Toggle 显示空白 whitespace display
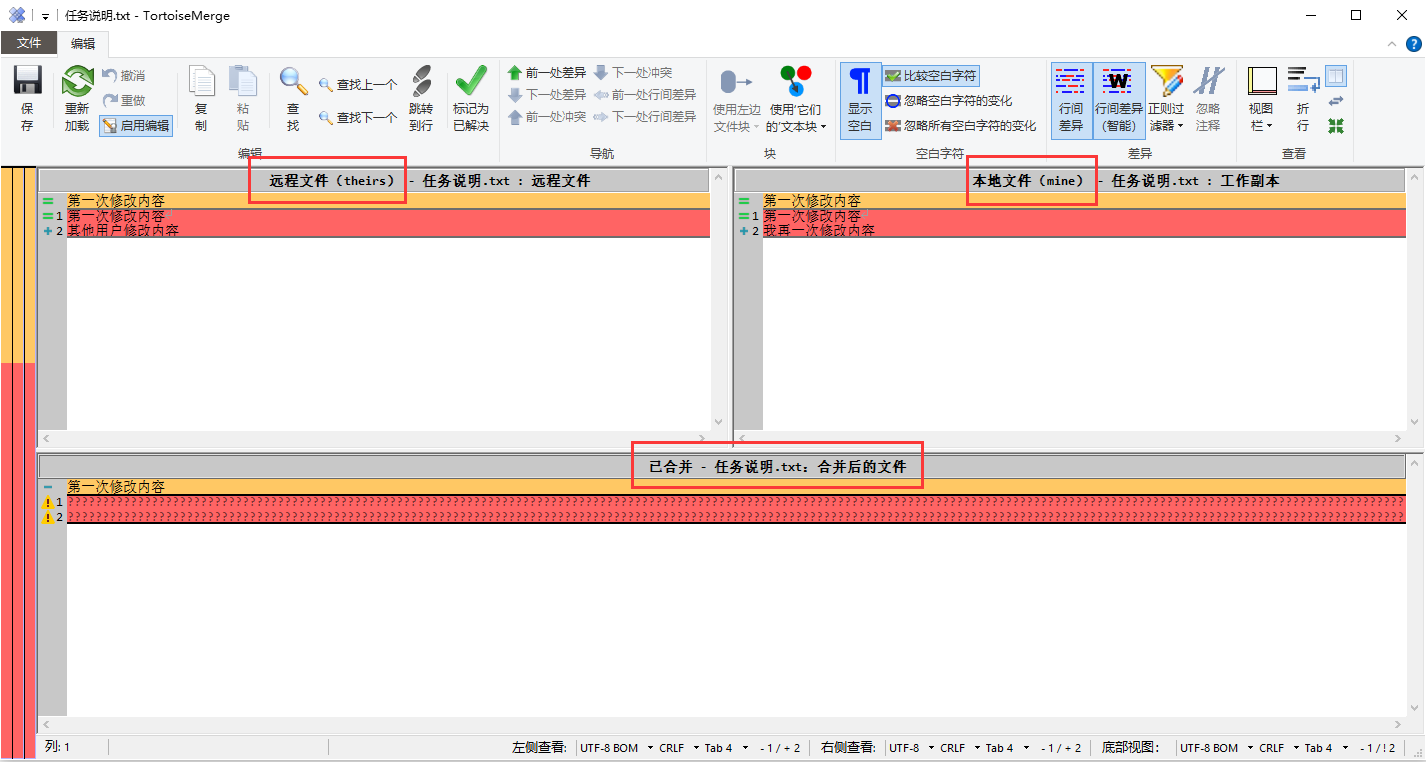The height and width of the screenshot is (762, 1426). pyautogui.click(x=860, y=100)
